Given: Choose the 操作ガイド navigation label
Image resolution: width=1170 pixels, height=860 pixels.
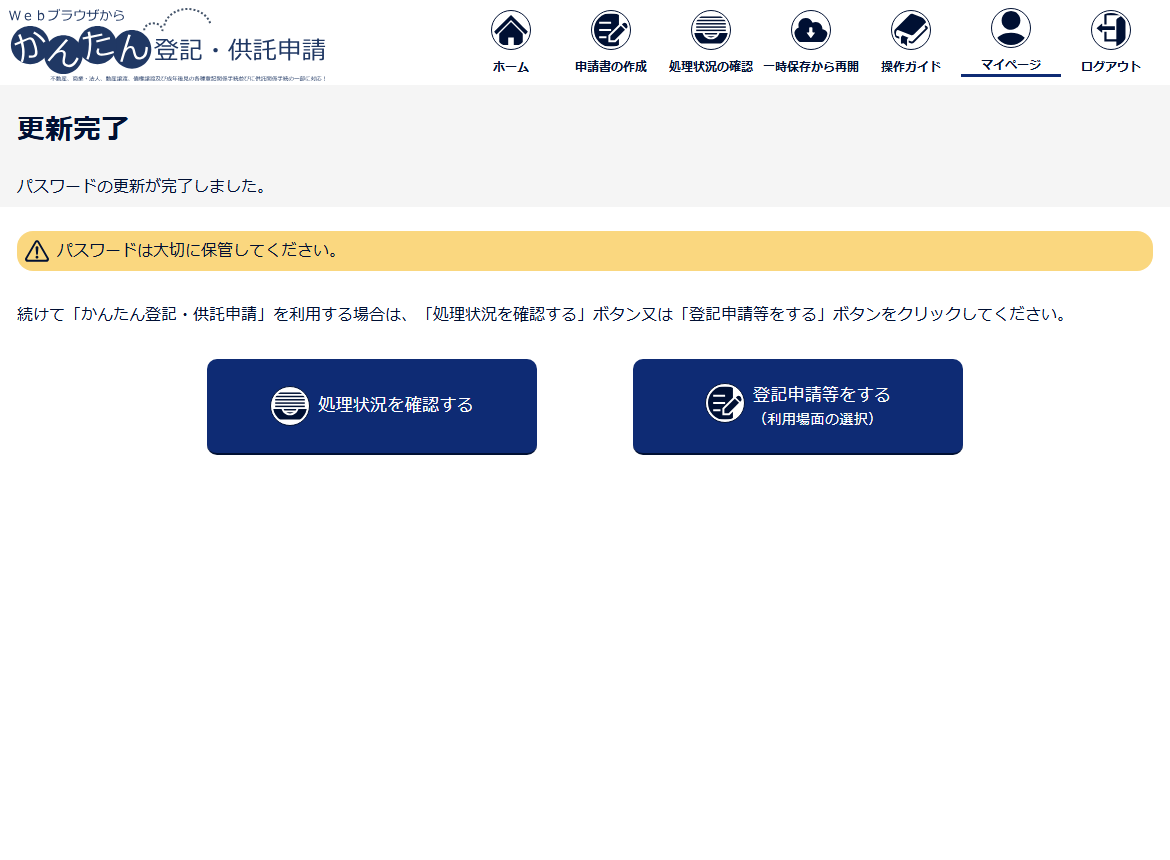Looking at the screenshot, I should pyautogui.click(x=911, y=67).
